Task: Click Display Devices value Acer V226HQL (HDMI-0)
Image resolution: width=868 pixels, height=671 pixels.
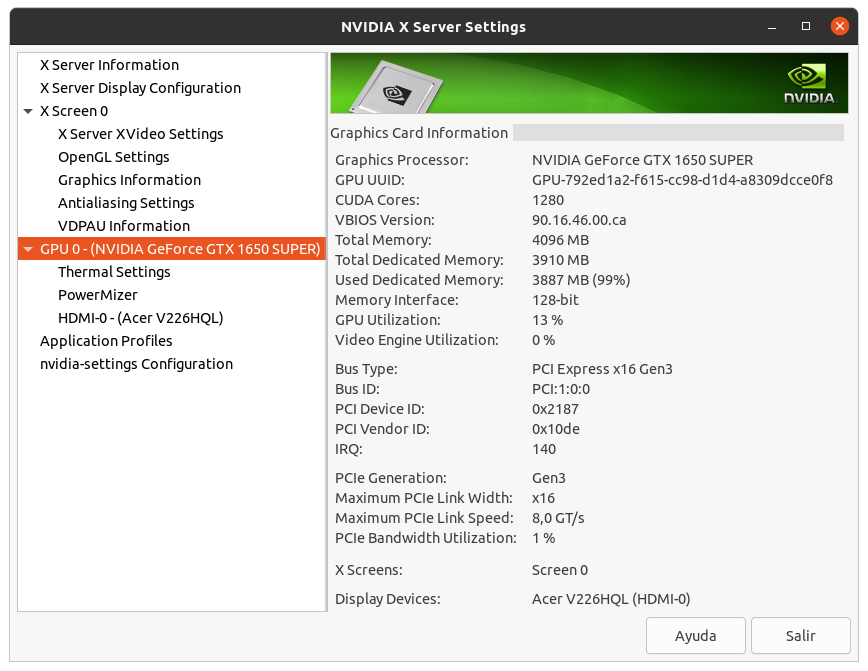Action: point(611,598)
